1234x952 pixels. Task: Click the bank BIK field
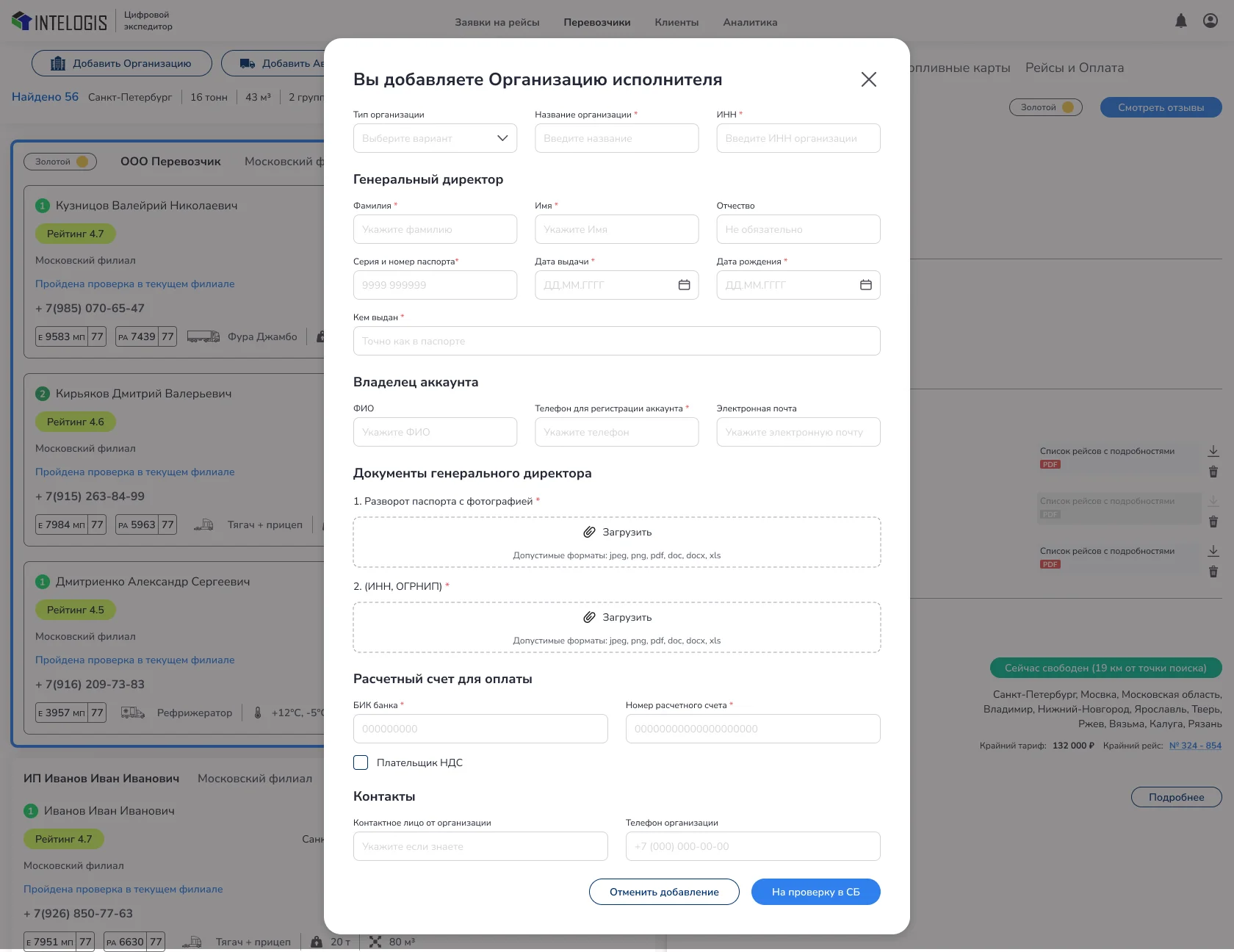click(x=480, y=729)
